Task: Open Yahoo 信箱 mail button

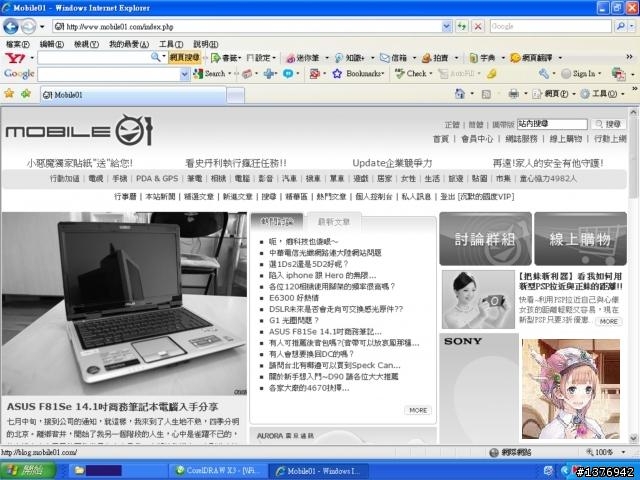Action: (x=394, y=58)
